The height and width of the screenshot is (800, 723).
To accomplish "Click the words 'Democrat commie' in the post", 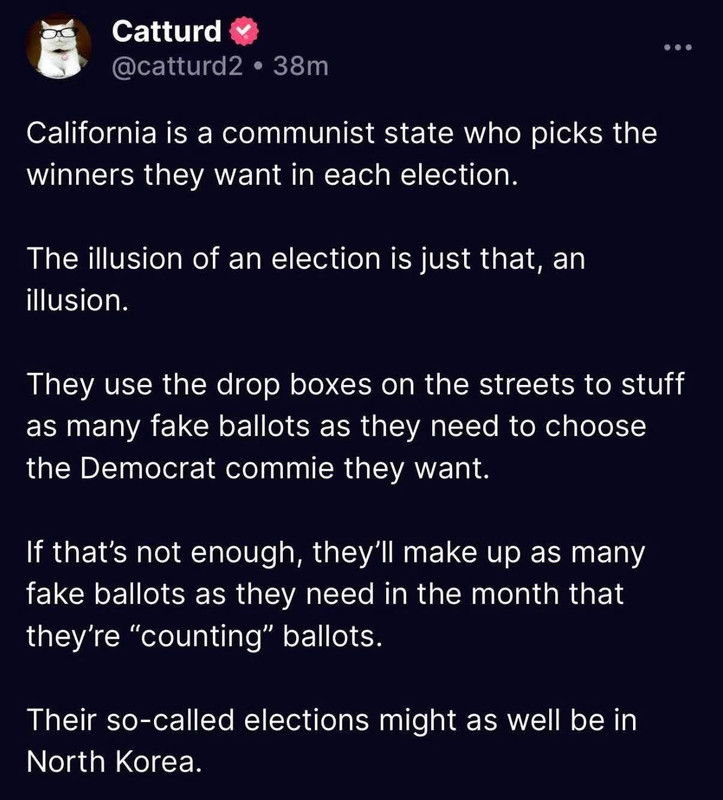I will point(207,468).
